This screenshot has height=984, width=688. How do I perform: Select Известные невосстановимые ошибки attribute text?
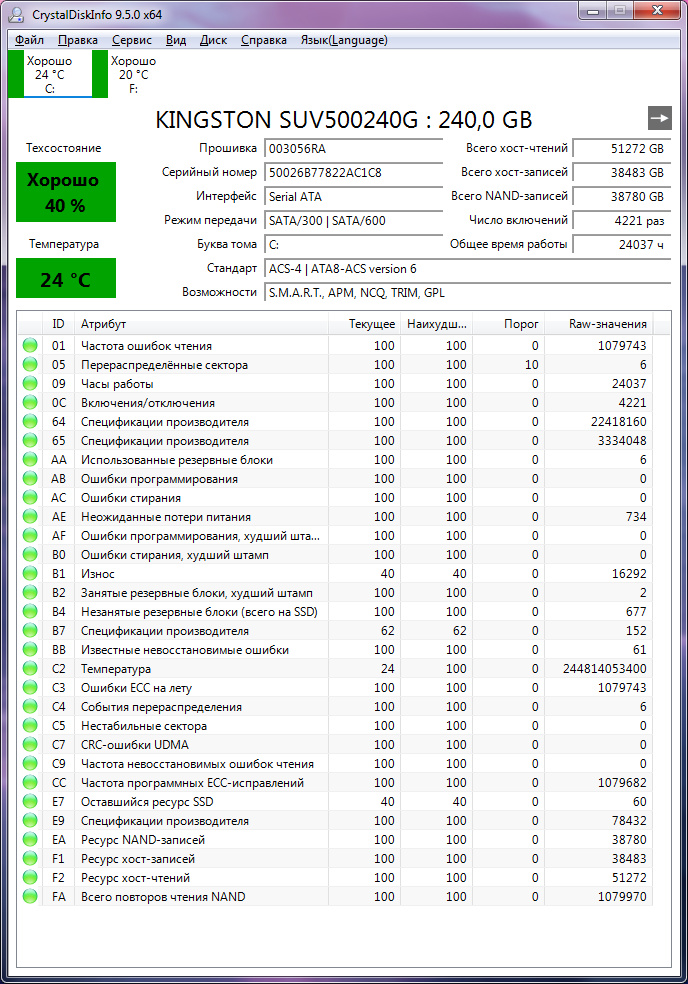click(x=185, y=650)
